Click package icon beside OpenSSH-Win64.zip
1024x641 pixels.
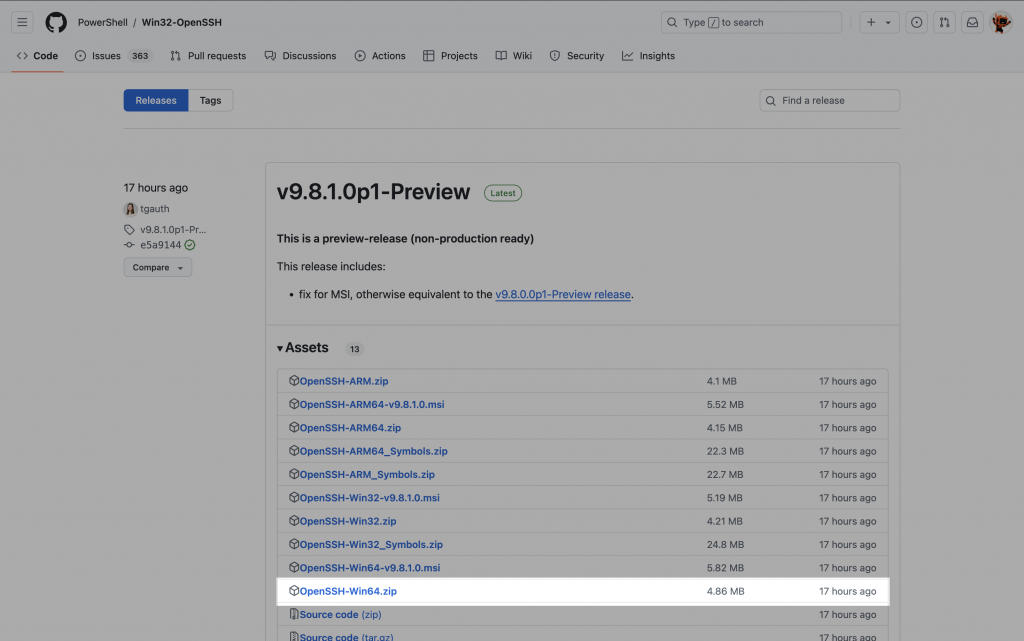pos(294,591)
